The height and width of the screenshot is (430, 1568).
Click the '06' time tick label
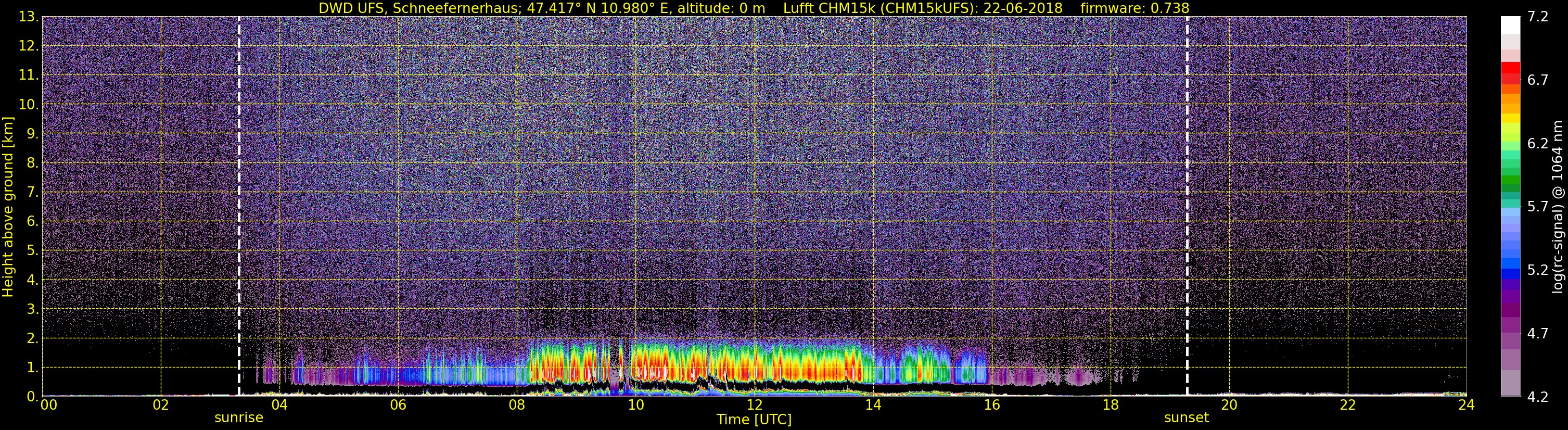click(x=398, y=405)
